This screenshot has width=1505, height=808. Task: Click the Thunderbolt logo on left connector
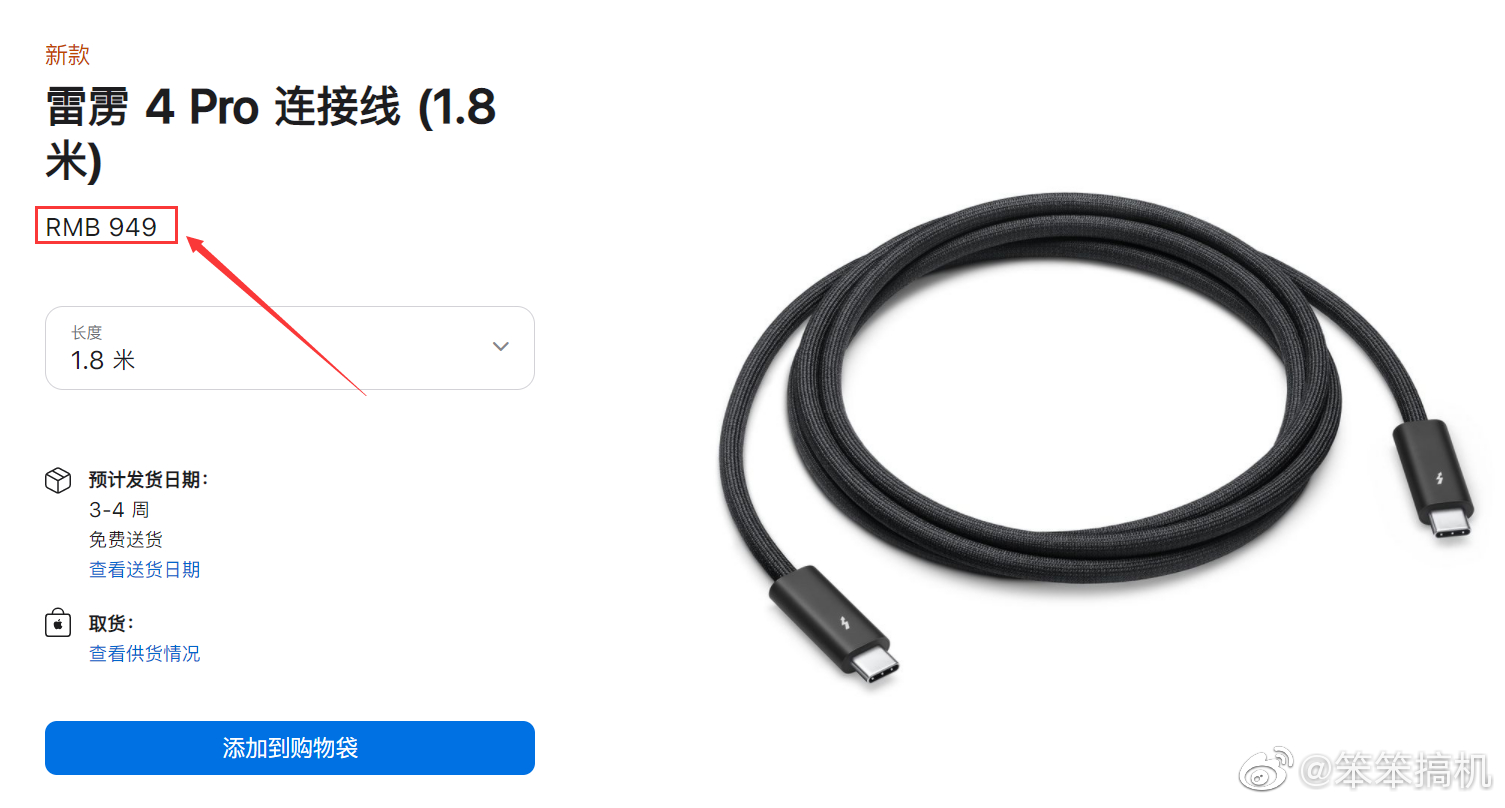[847, 628]
